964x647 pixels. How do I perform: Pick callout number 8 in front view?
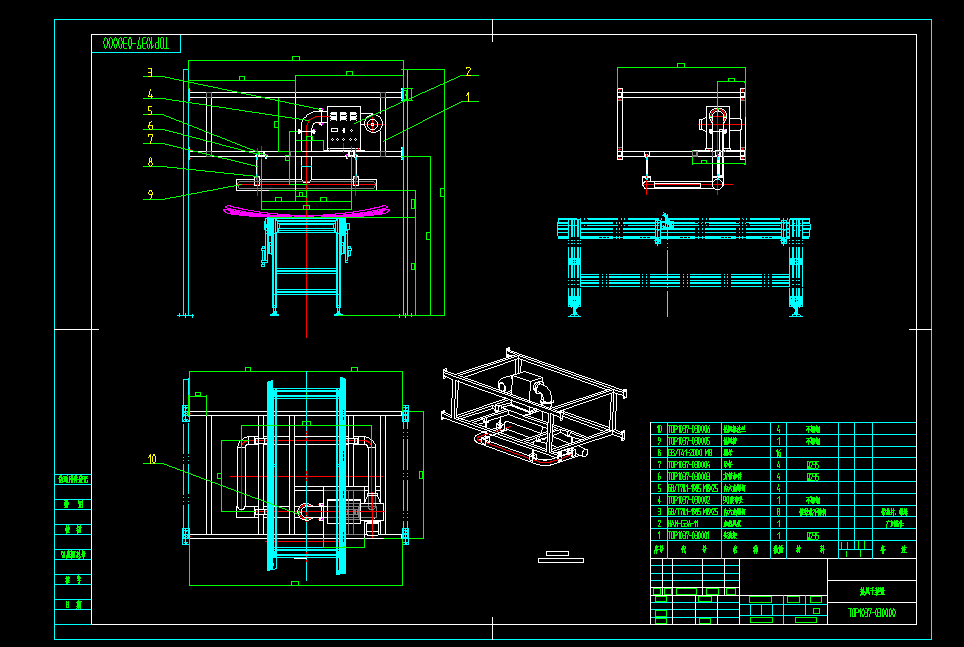(x=149, y=162)
